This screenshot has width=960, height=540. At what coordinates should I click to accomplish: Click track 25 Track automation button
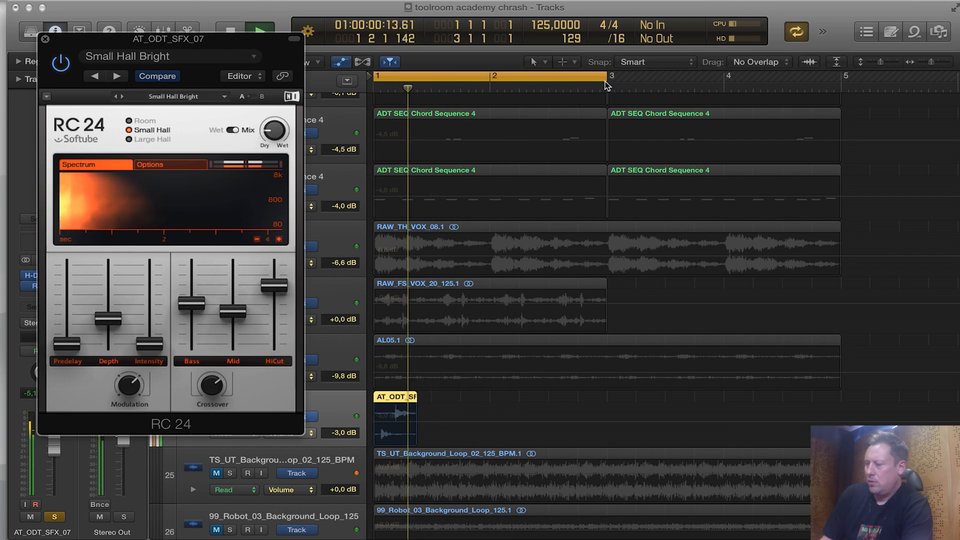296,473
